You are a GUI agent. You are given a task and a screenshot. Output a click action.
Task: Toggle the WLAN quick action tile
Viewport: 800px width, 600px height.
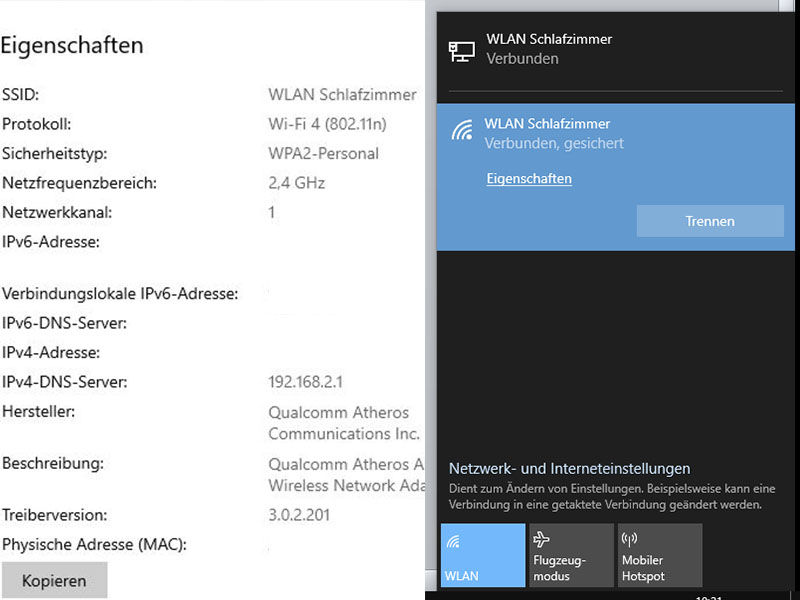pos(483,555)
